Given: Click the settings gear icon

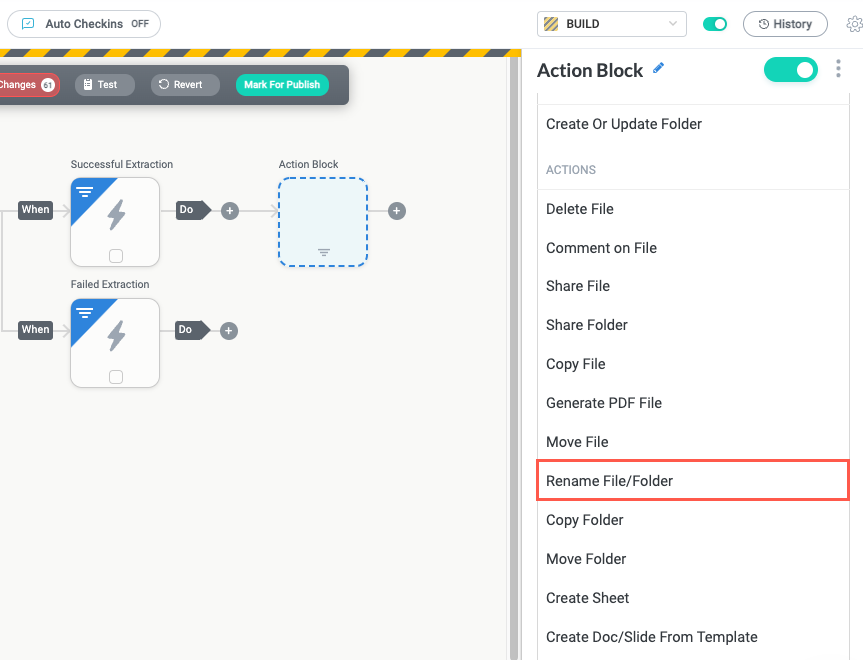Looking at the screenshot, I should [853, 23].
